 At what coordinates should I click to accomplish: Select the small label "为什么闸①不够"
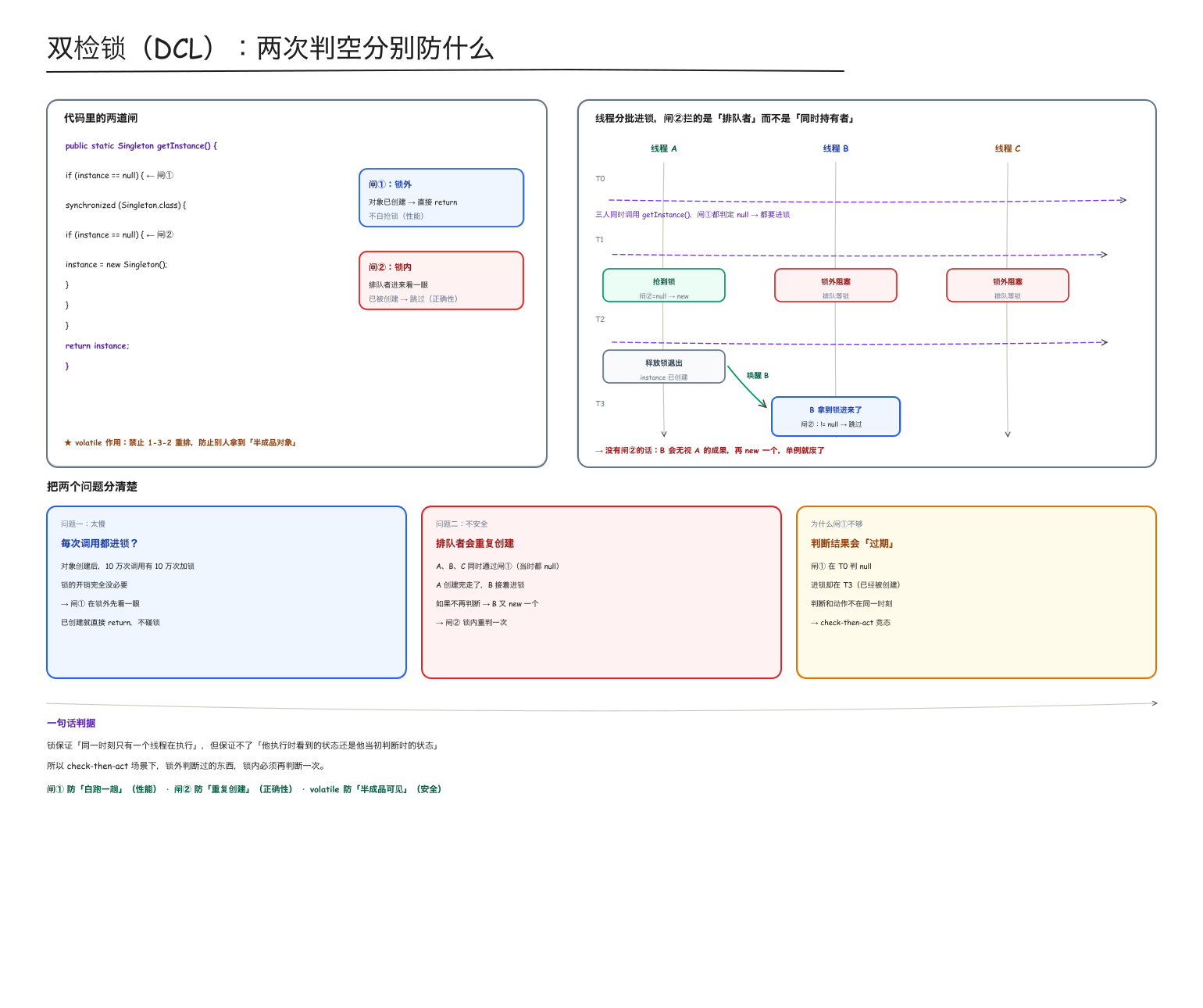(x=837, y=524)
